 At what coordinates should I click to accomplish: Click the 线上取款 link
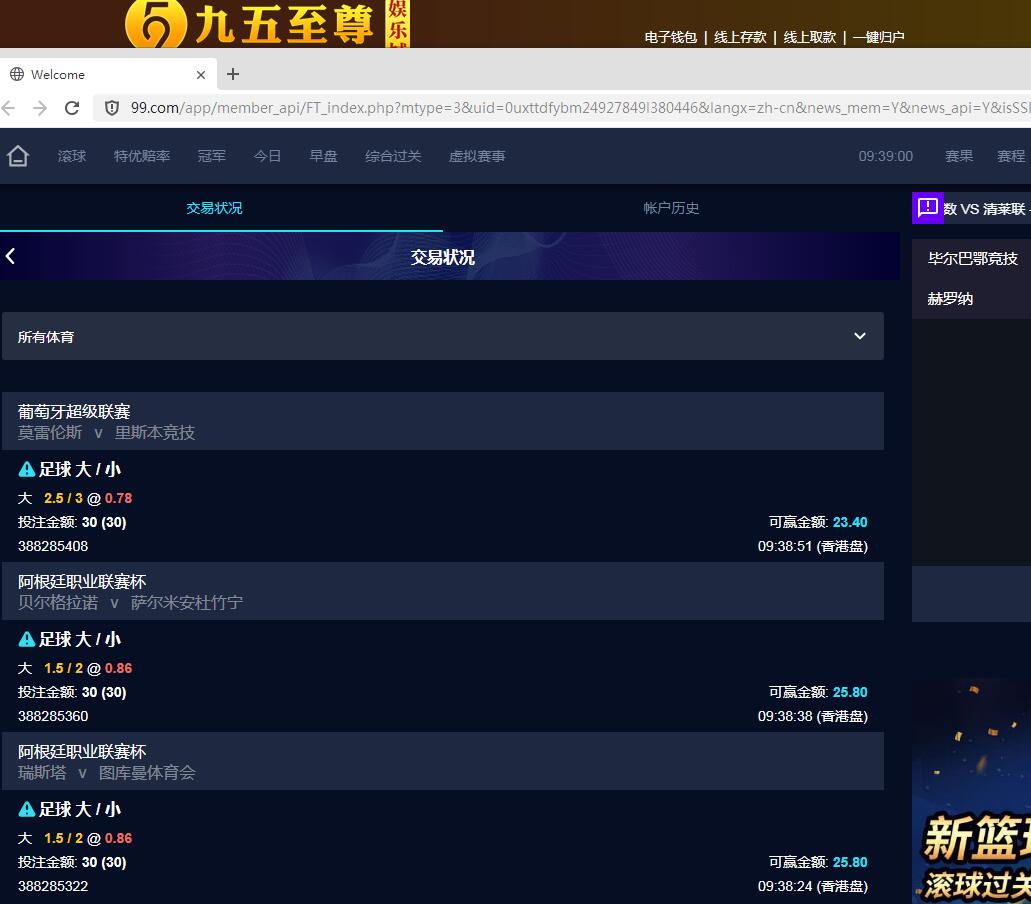(809, 37)
